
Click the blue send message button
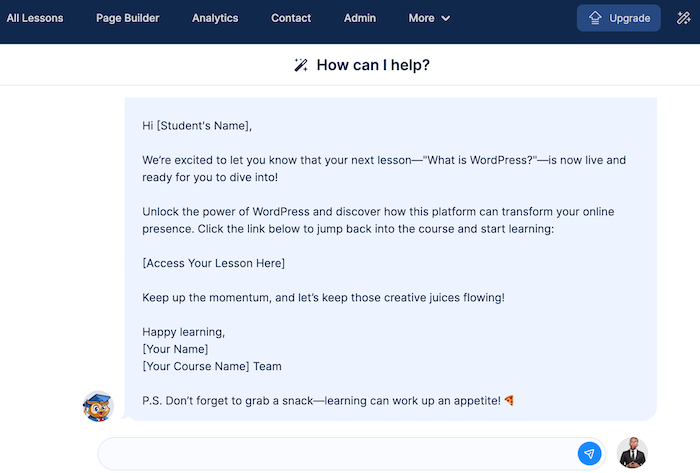click(589, 454)
